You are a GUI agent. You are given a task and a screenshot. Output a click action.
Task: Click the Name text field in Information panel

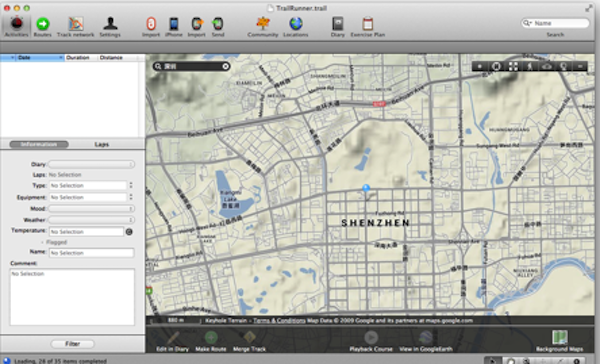91,253
